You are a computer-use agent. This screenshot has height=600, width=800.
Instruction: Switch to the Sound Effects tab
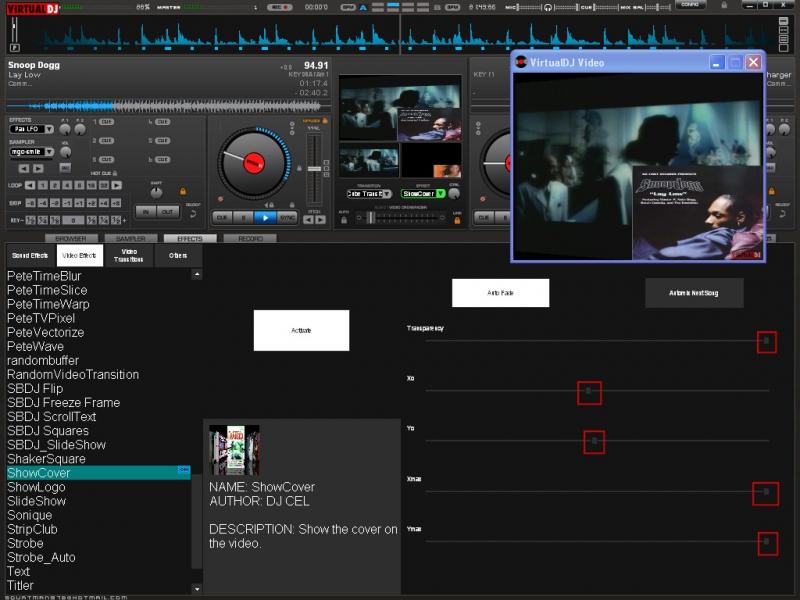[x=30, y=256]
